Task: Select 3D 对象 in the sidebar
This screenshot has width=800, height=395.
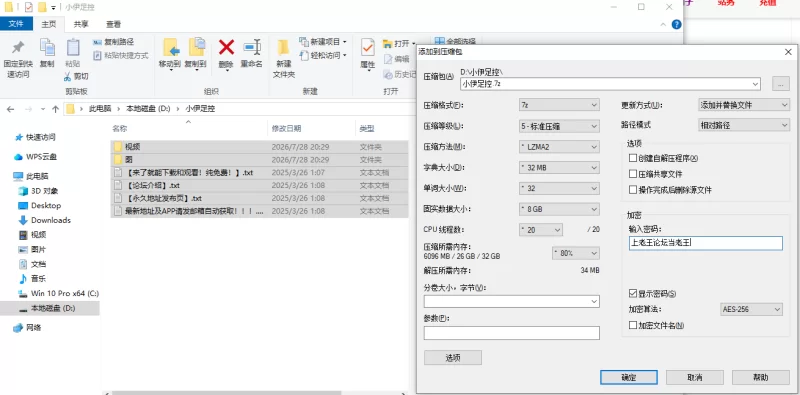Action: (38, 191)
